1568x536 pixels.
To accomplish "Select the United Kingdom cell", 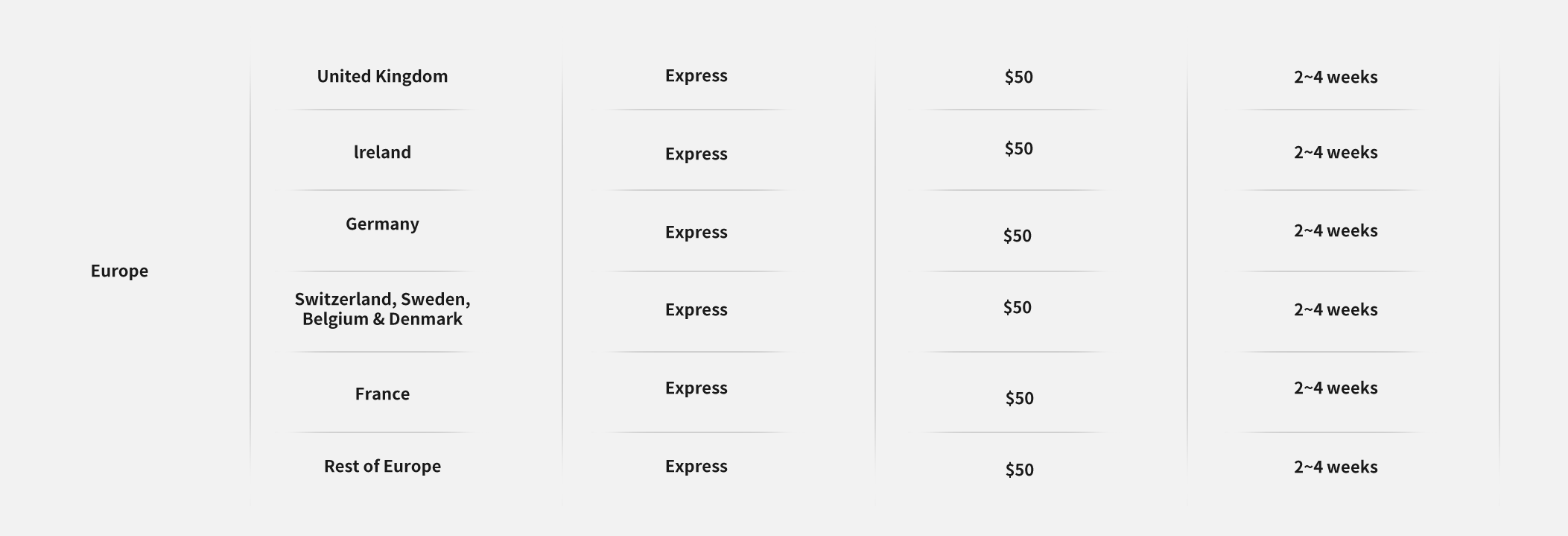I will coord(382,76).
